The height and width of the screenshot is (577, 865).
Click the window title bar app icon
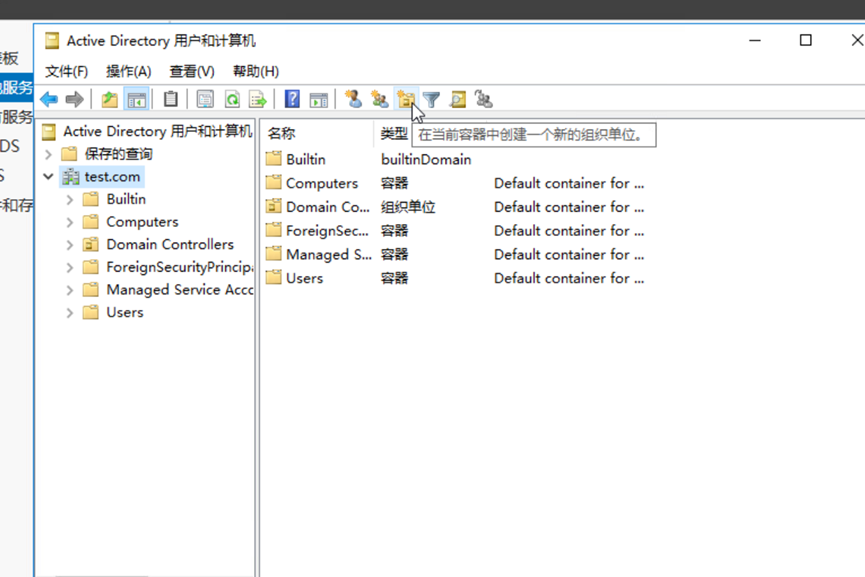[52, 41]
